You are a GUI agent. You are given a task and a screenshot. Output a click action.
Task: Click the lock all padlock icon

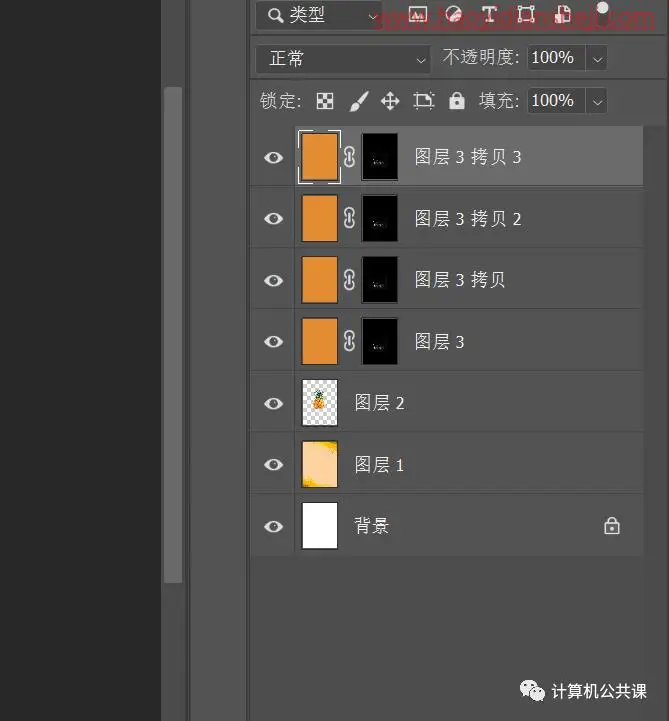coord(457,101)
